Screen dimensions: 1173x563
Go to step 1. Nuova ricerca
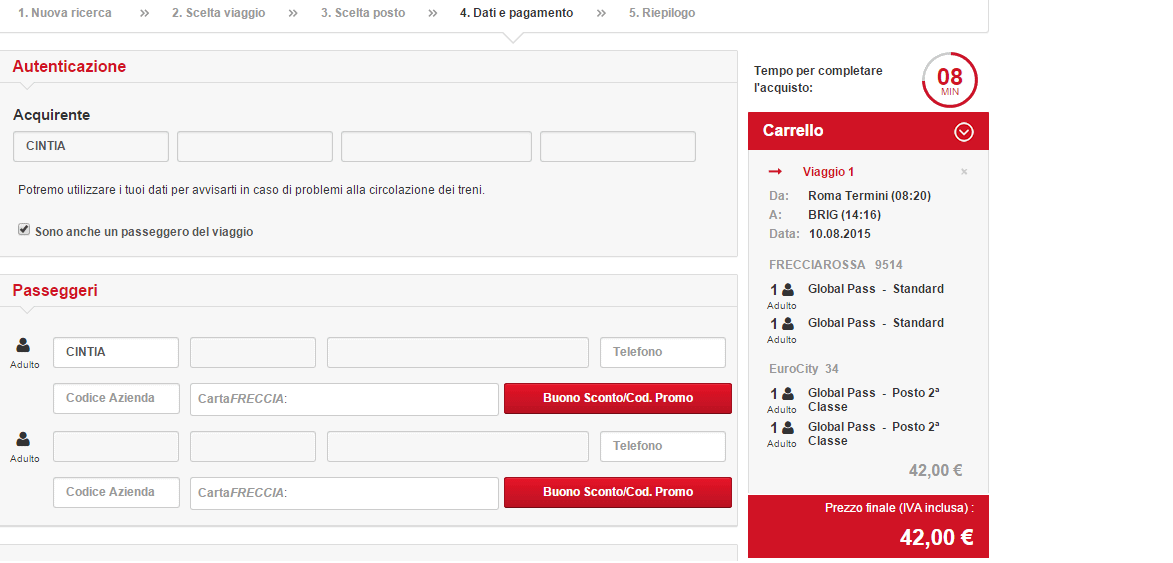[x=65, y=13]
